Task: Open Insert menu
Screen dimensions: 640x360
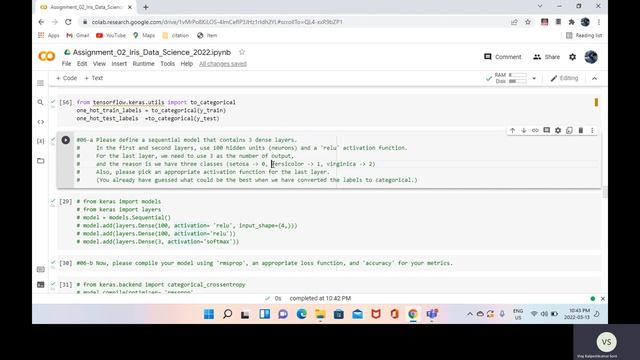Action: [119, 64]
